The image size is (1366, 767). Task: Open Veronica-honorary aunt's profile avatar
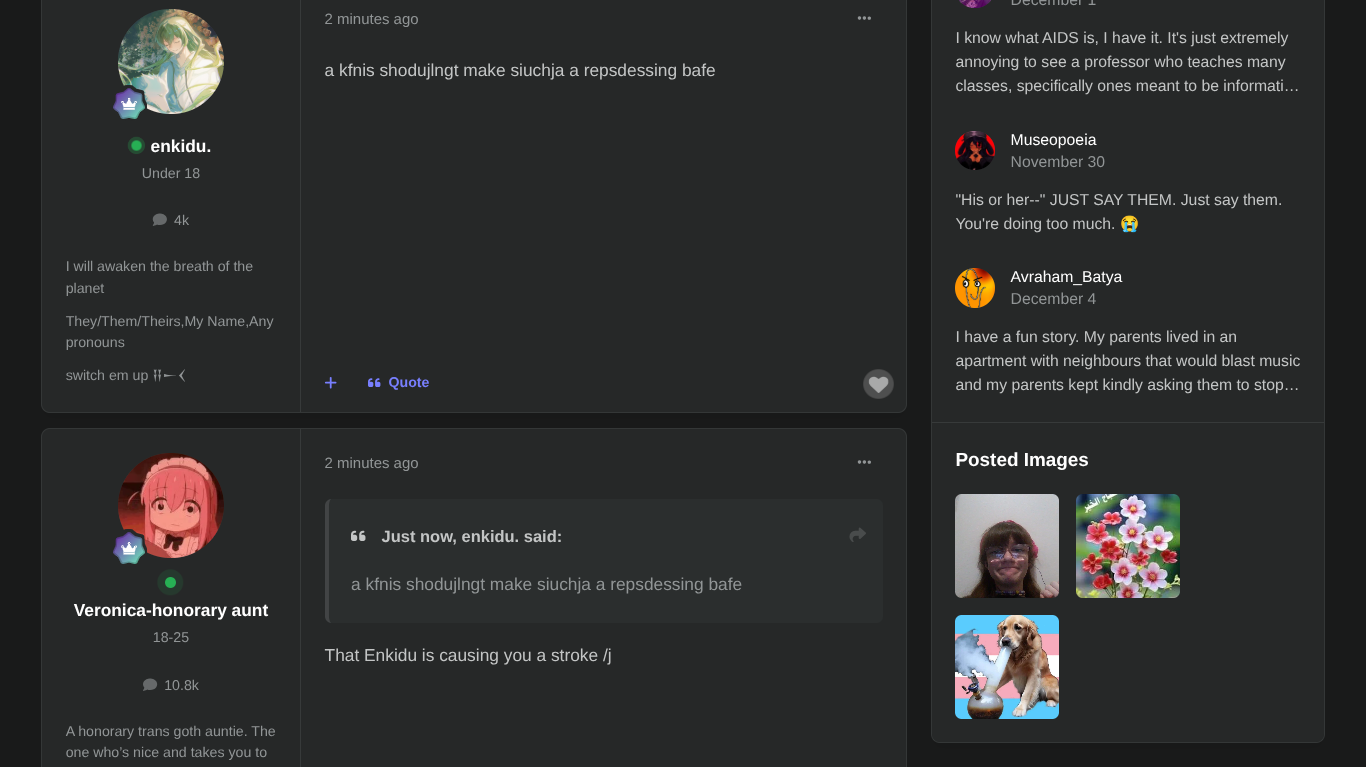coord(171,506)
